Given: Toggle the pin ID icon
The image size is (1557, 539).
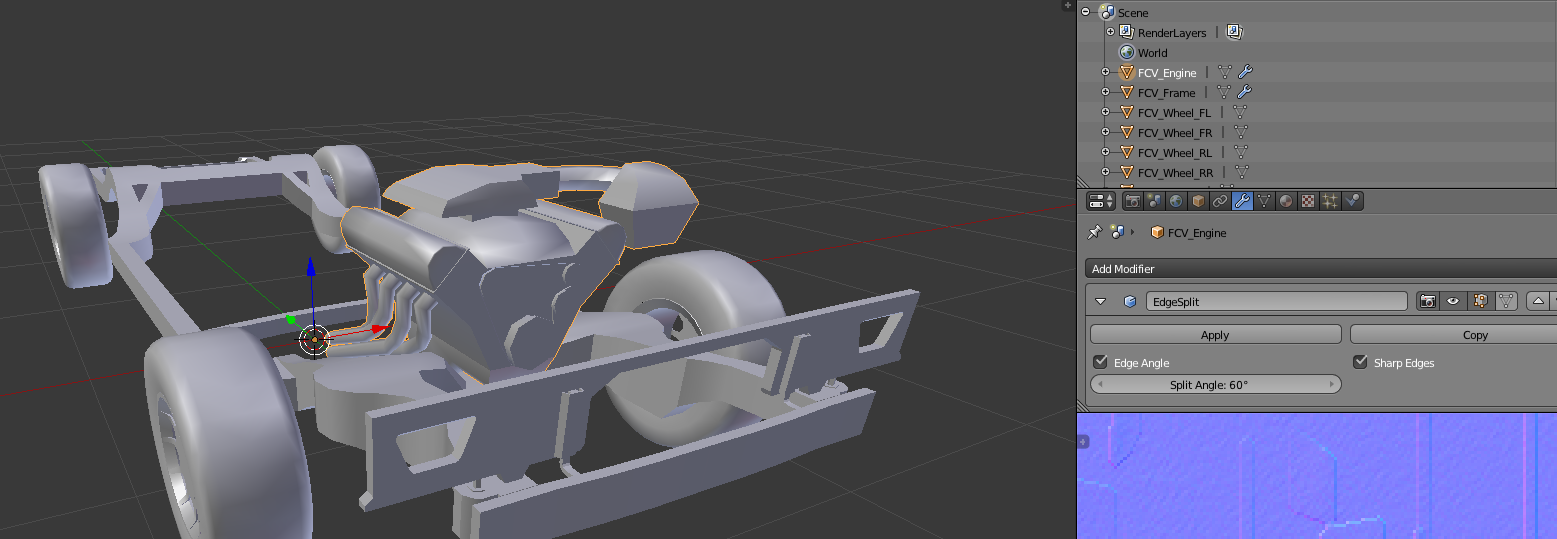Looking at the screenshot, I should pos(1095,232).
